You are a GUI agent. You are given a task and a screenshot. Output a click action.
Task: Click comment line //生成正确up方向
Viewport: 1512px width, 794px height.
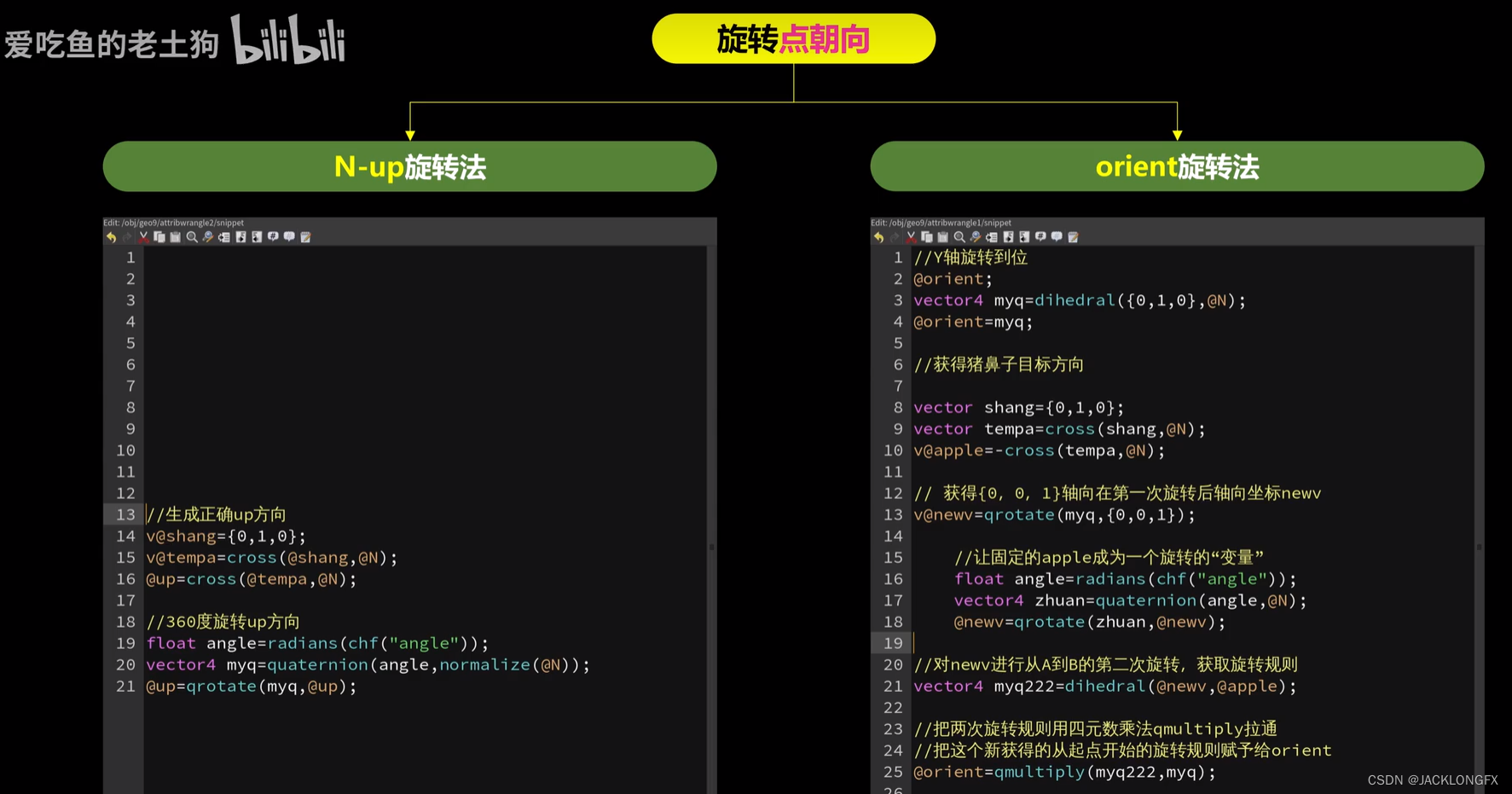pyautogui.click(x=216, y=514)
